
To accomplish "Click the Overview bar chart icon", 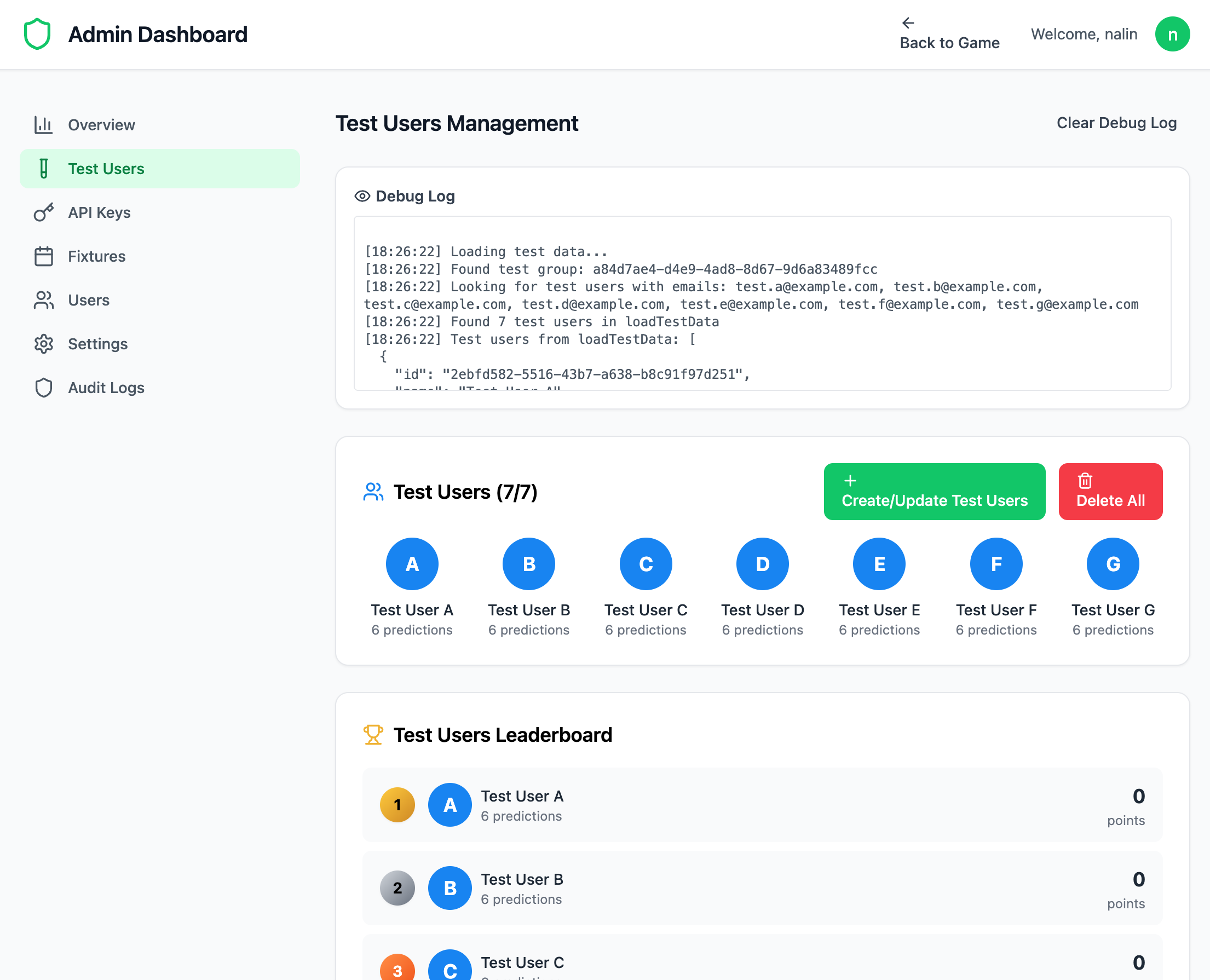I will coord(43,125).
